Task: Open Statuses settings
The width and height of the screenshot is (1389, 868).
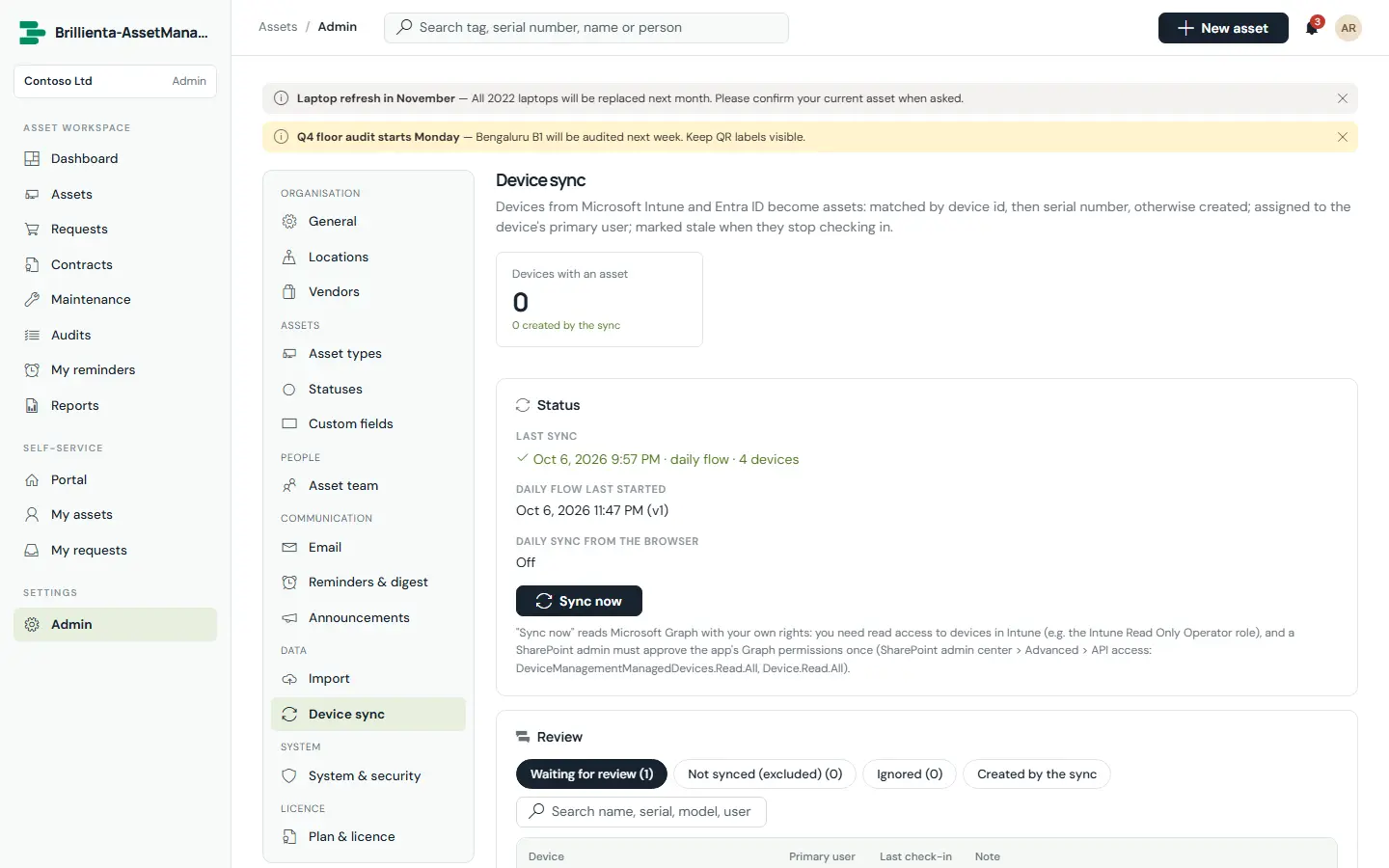Action: pos(368,389)
